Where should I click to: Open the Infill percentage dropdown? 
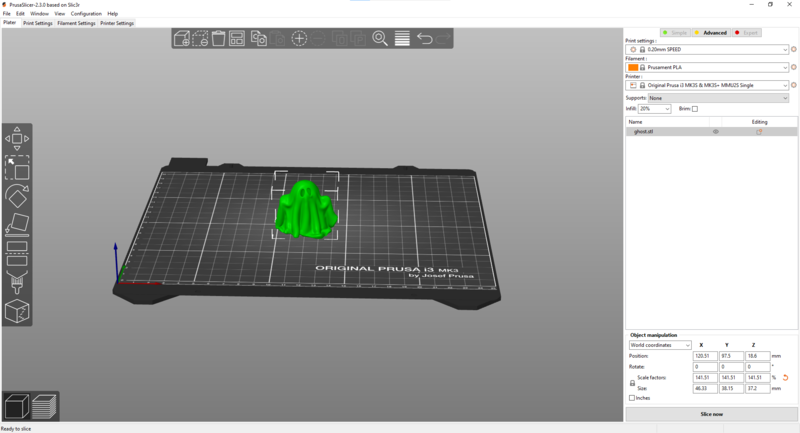coord(655,109)
